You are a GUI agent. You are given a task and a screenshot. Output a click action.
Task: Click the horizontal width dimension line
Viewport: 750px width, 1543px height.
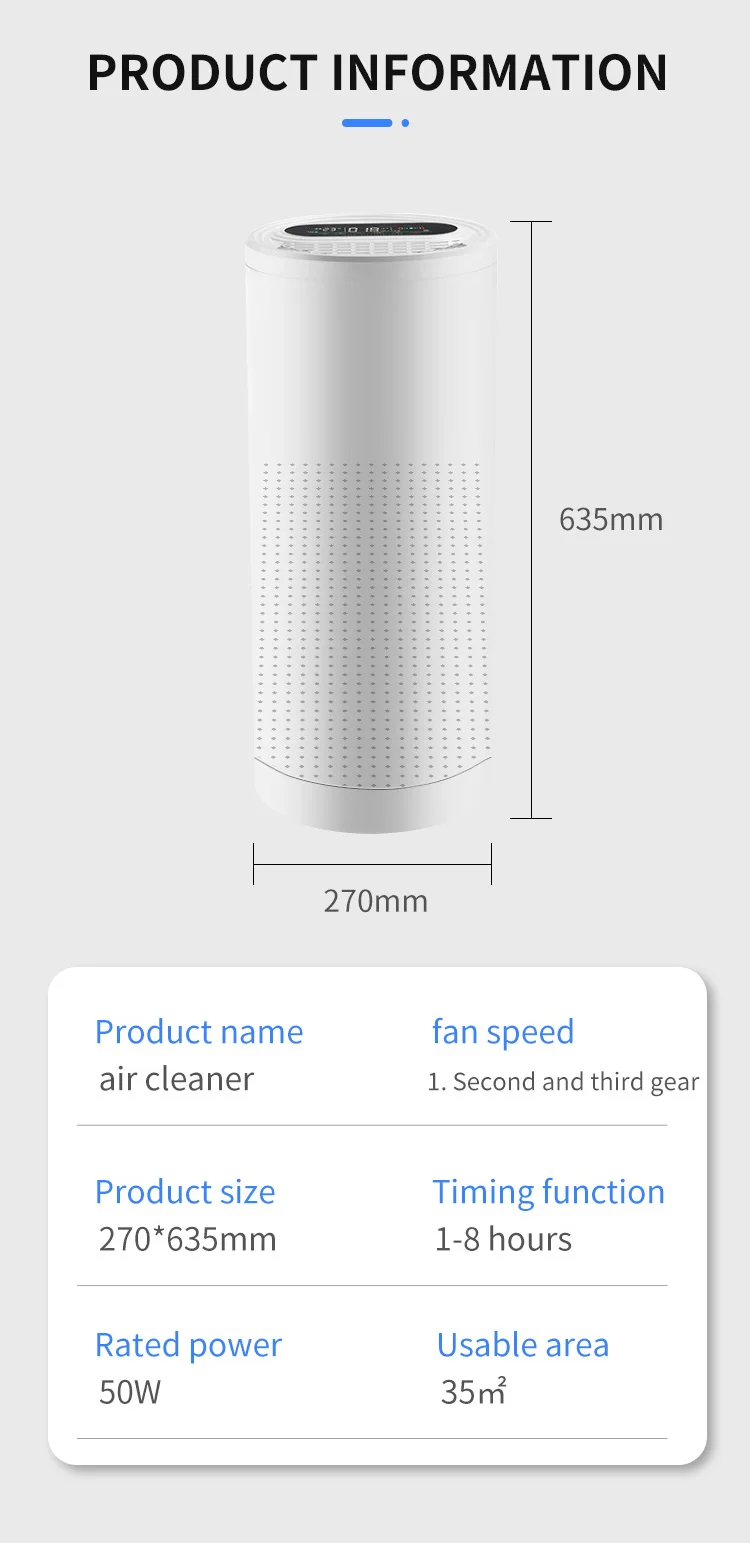(372, 865)
